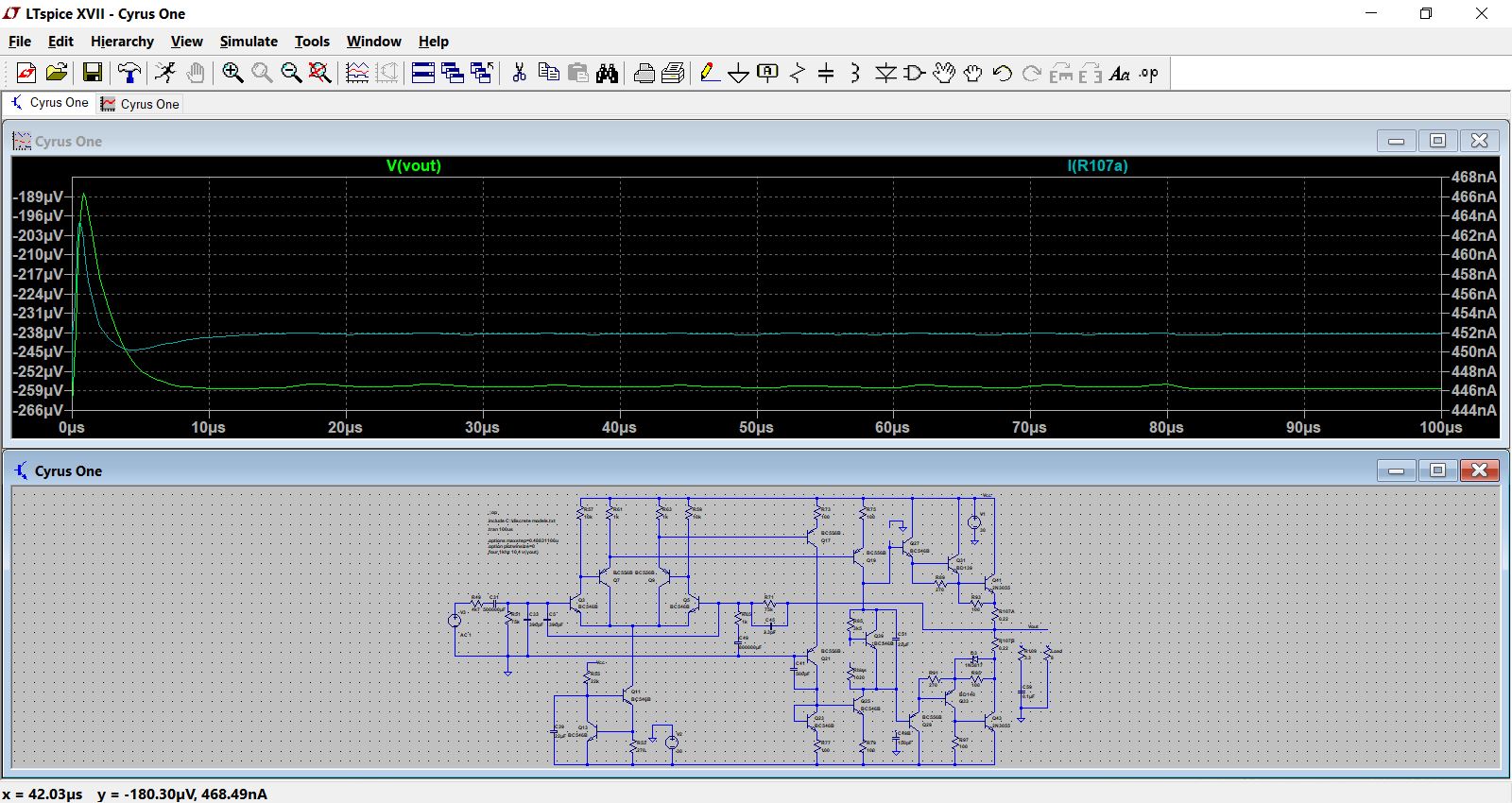Click the Pan magnifier icon
The image size is (1512, 803).
click(x=262, y=73)
